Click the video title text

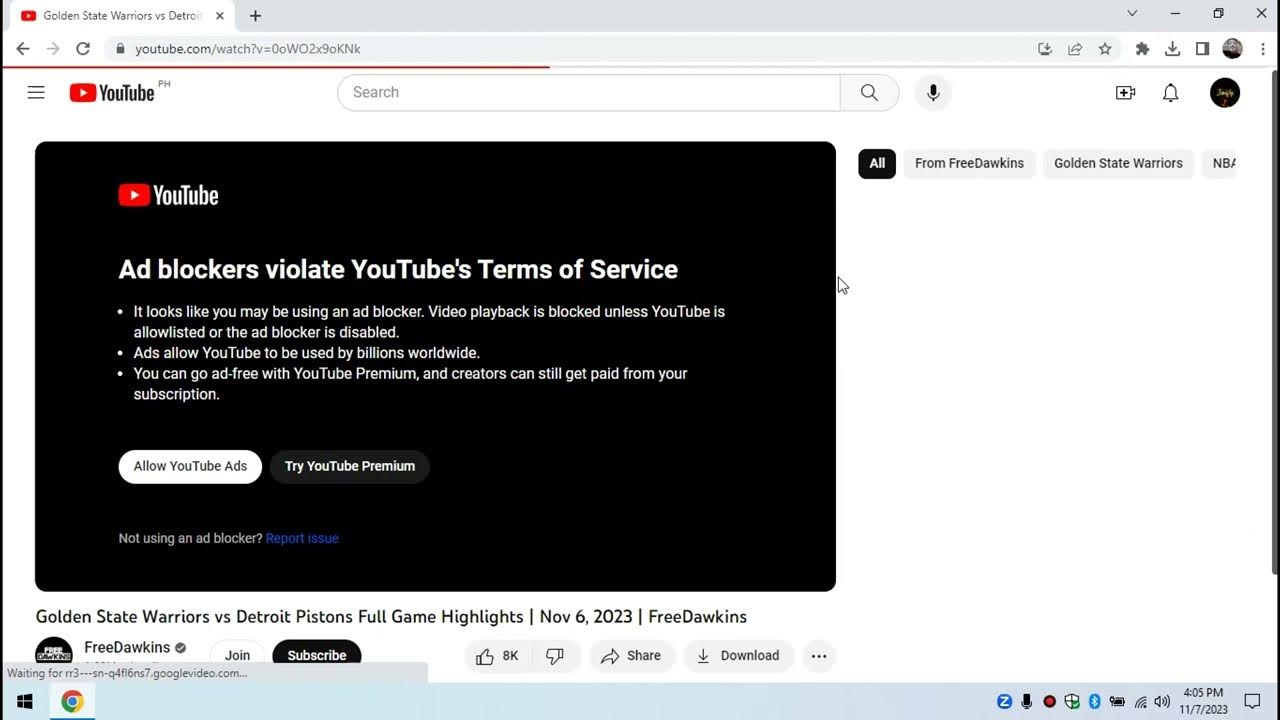point(391,617)
